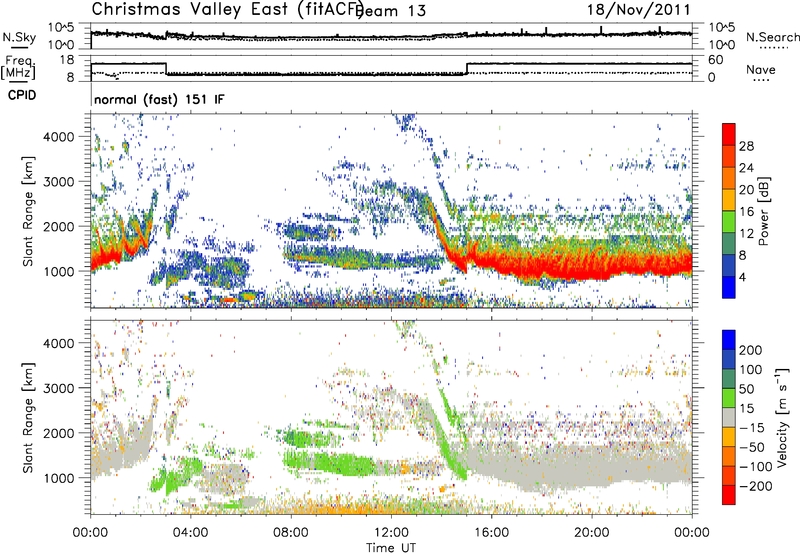The height and width of the screenshot is (554, 800).
Task: Click the '1000' tick on the power panel axis
Action: [x=59, y=271]
